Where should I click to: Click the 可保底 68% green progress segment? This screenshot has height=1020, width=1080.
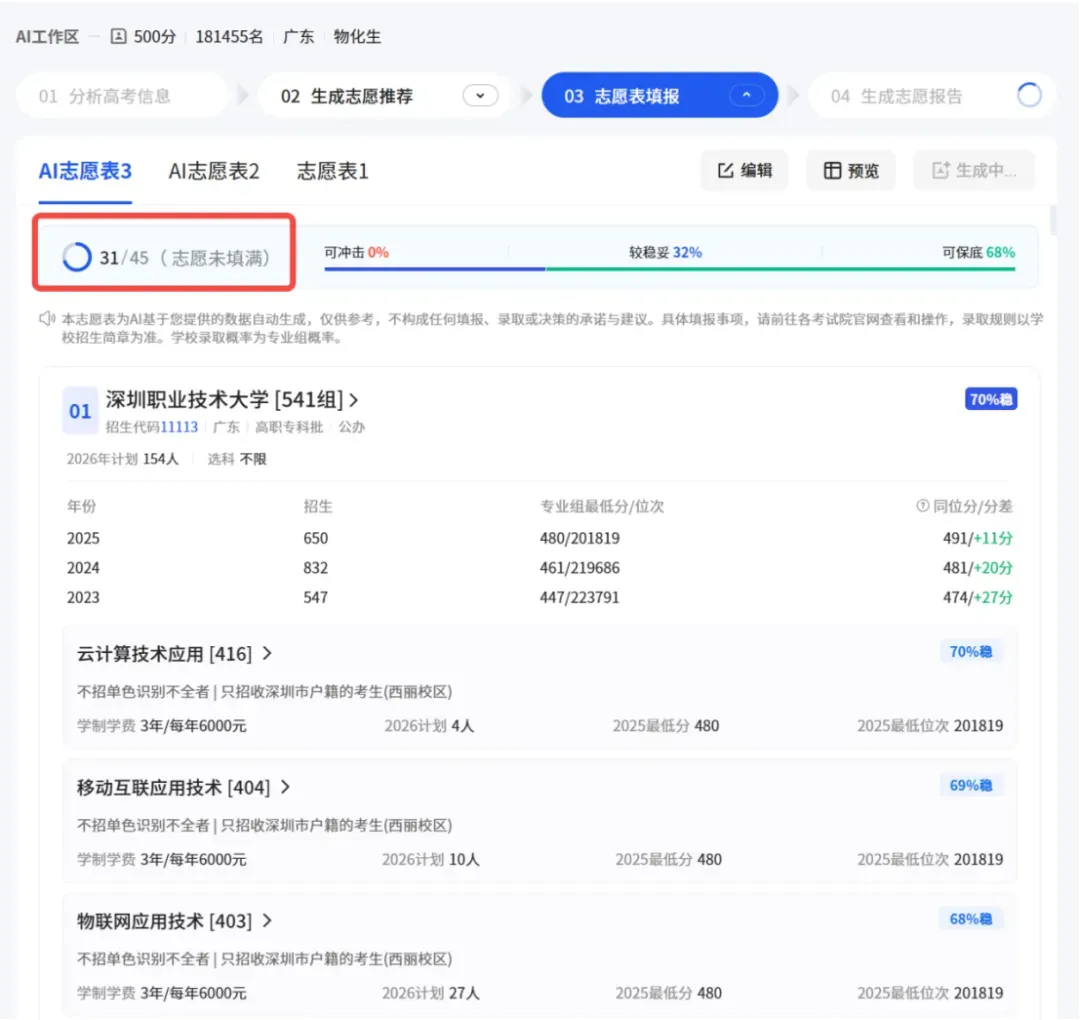coord(780,269)
